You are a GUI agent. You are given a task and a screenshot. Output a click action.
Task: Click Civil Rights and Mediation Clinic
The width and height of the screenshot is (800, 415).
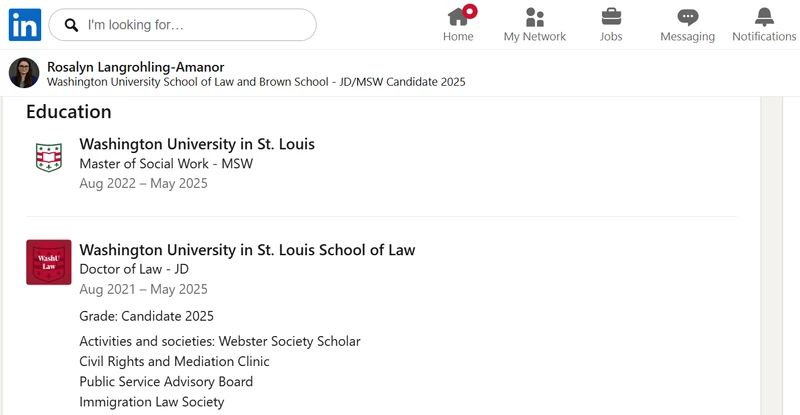coord(174,361)
